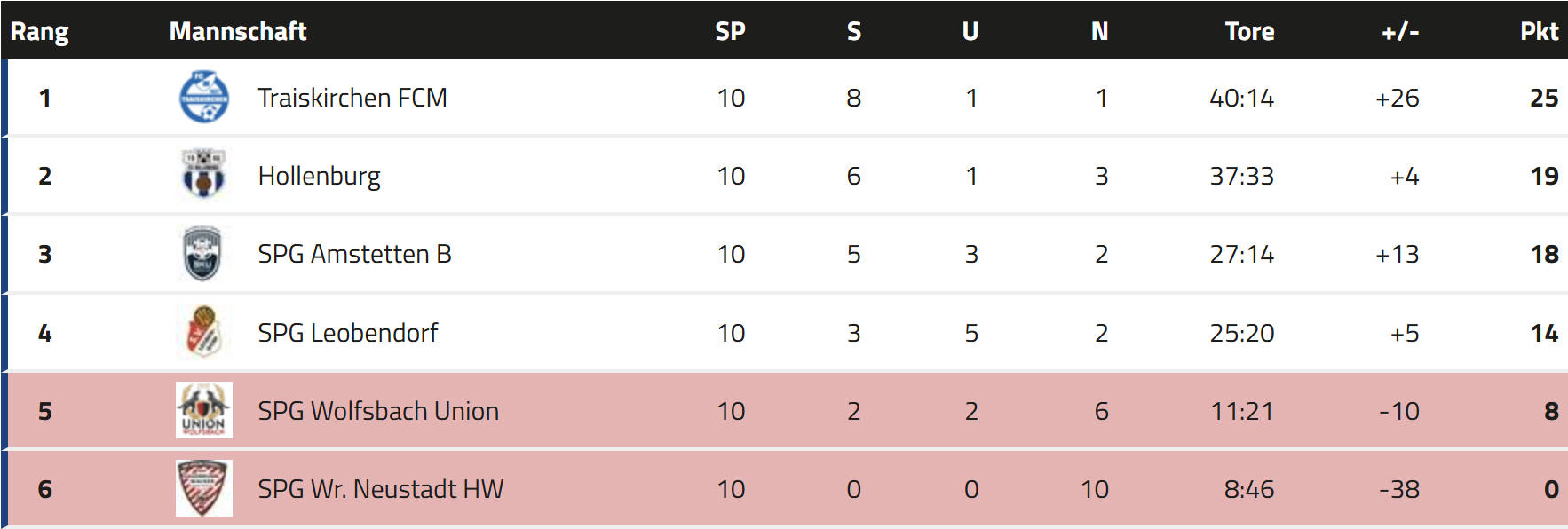Select the SPG Amstetten B team name
The height and width of the screenshot is (529, 1568).
point(354,254)
